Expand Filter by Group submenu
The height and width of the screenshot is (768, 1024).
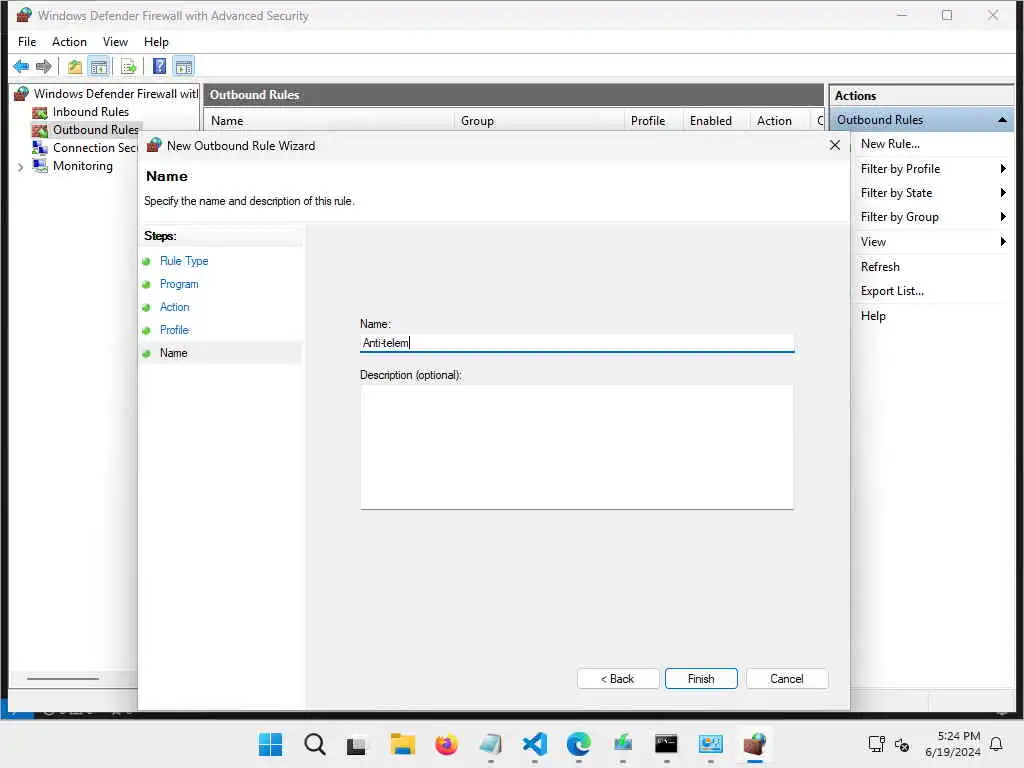coord(933,217)
